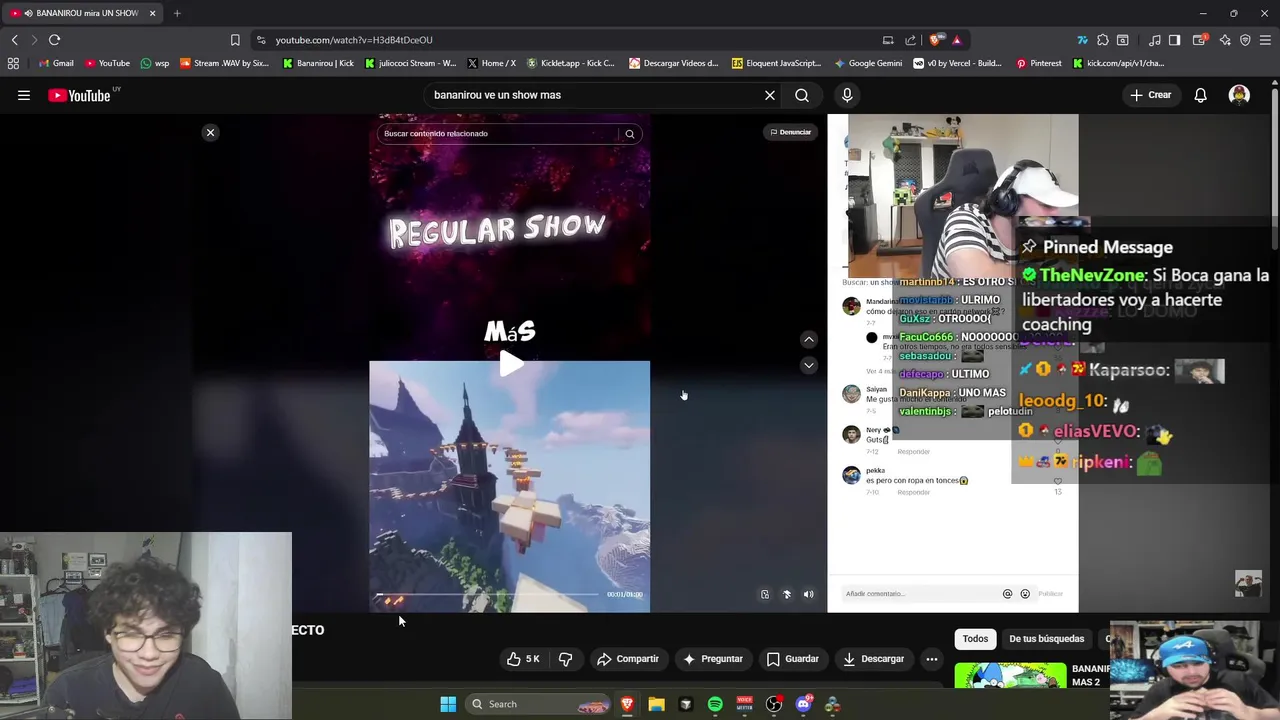Click the Descargar download button
The width and height of the screenshot is (1280, 720).
pos(873,659)
